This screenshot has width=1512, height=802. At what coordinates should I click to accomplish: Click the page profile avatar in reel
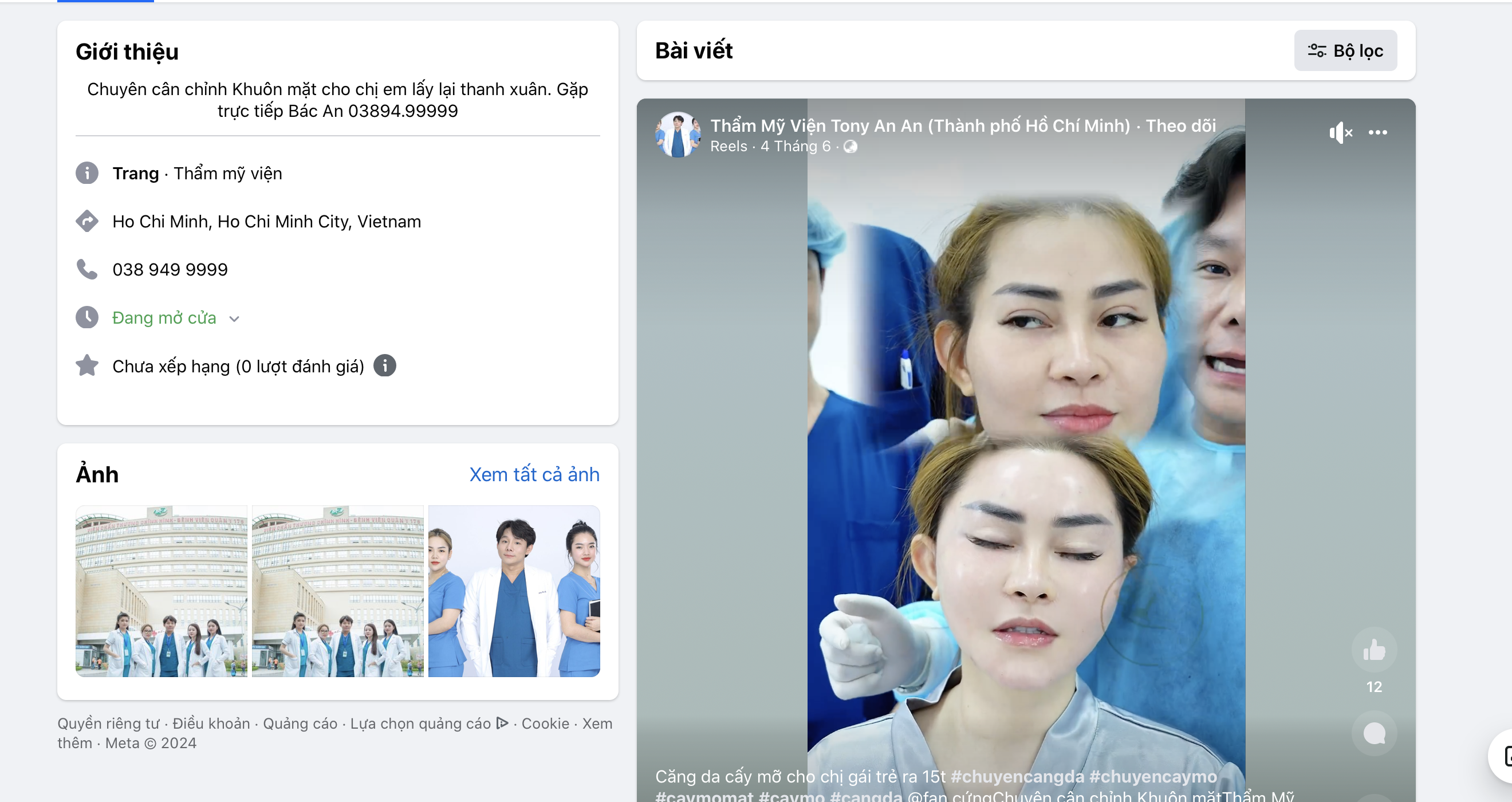pos(678,135)
